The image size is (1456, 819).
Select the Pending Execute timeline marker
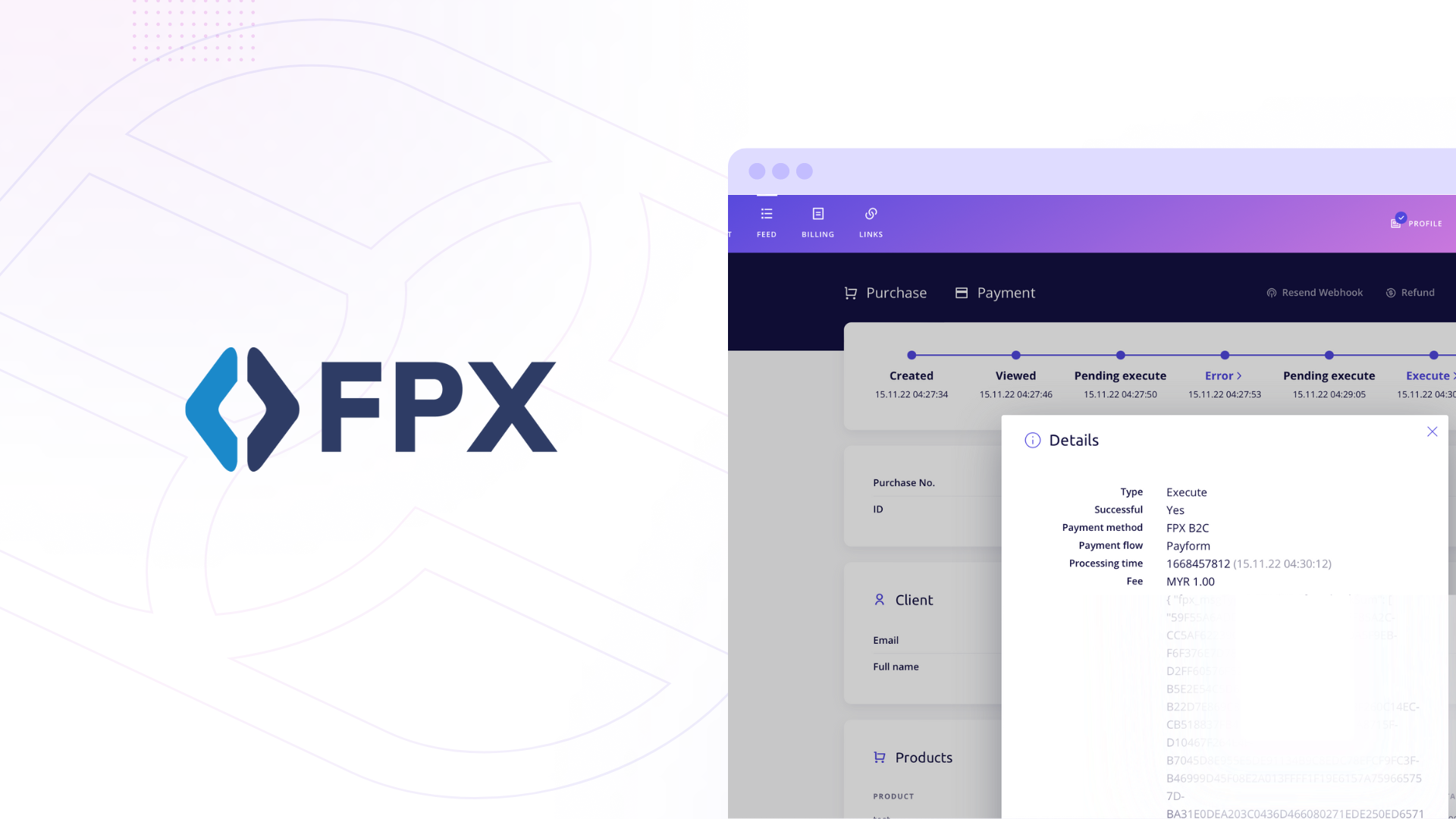(x=1120, y=355)
